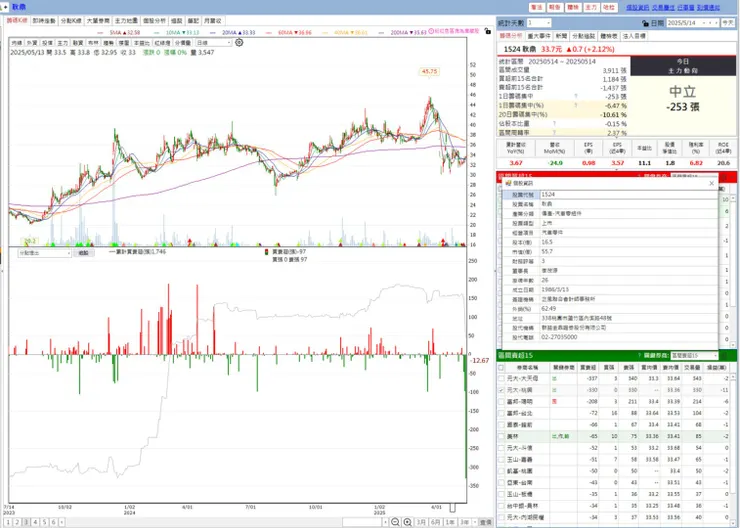Toggle the 布林 indicator button
740x528 pixels.
click(x=93, y=43)
